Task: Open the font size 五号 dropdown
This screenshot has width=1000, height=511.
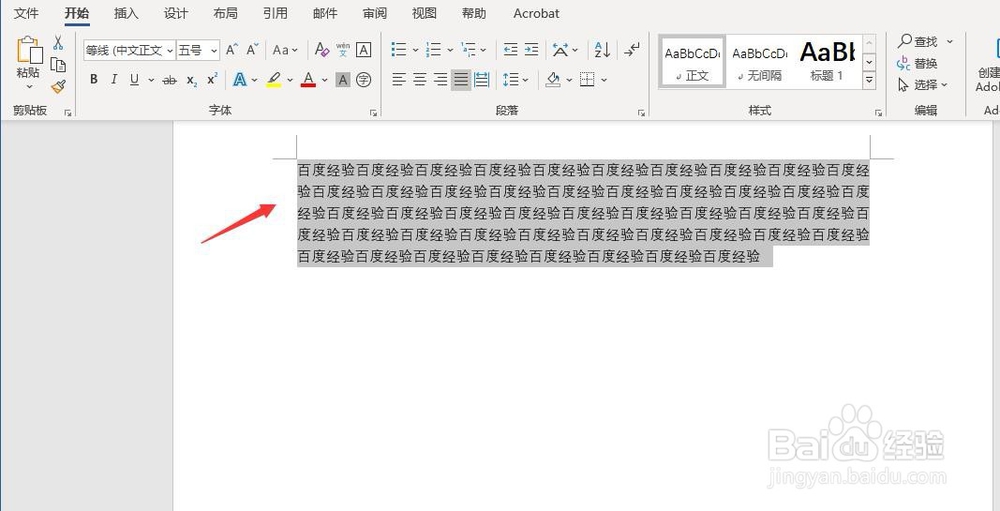Action: 214,50
